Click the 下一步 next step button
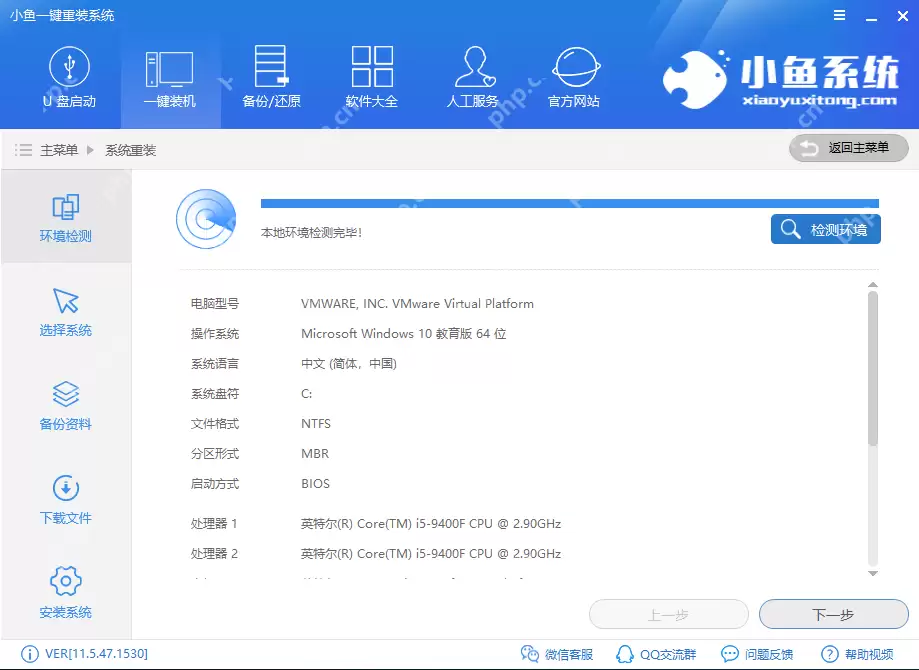Image resolution: width=919 pixels, height=670 pixels. pyautogui.click(x=835, y=614)
